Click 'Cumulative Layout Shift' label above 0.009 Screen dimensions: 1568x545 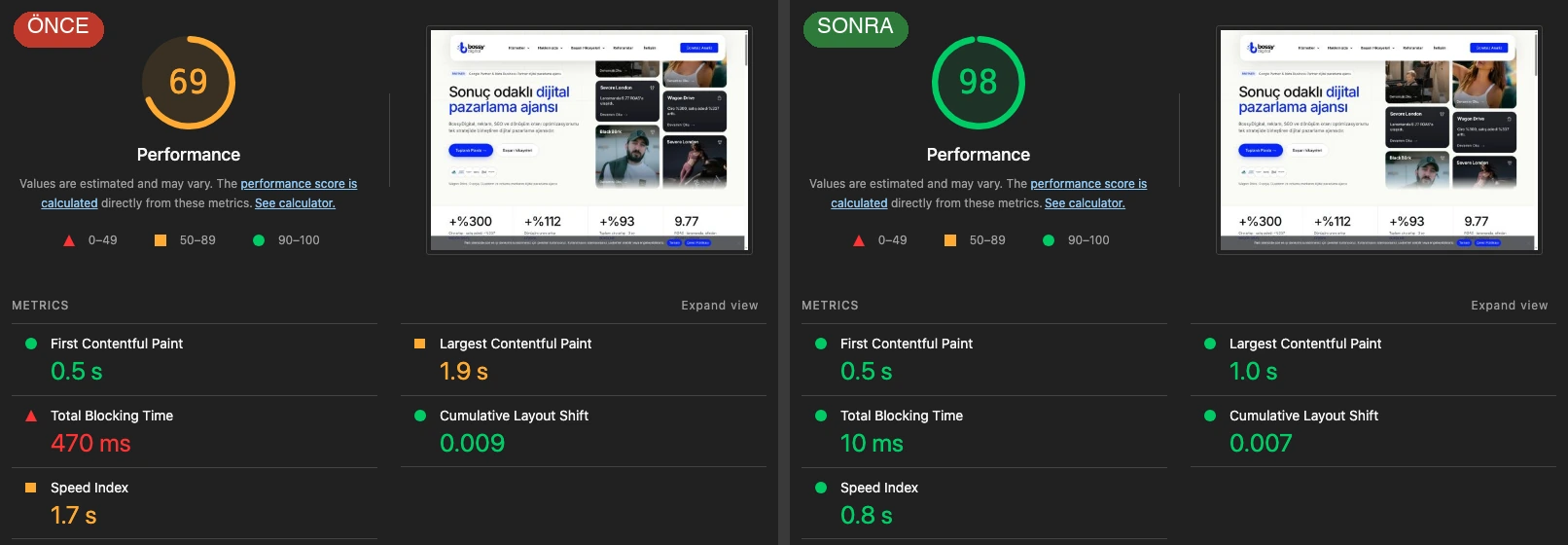(x=514, y=416)
